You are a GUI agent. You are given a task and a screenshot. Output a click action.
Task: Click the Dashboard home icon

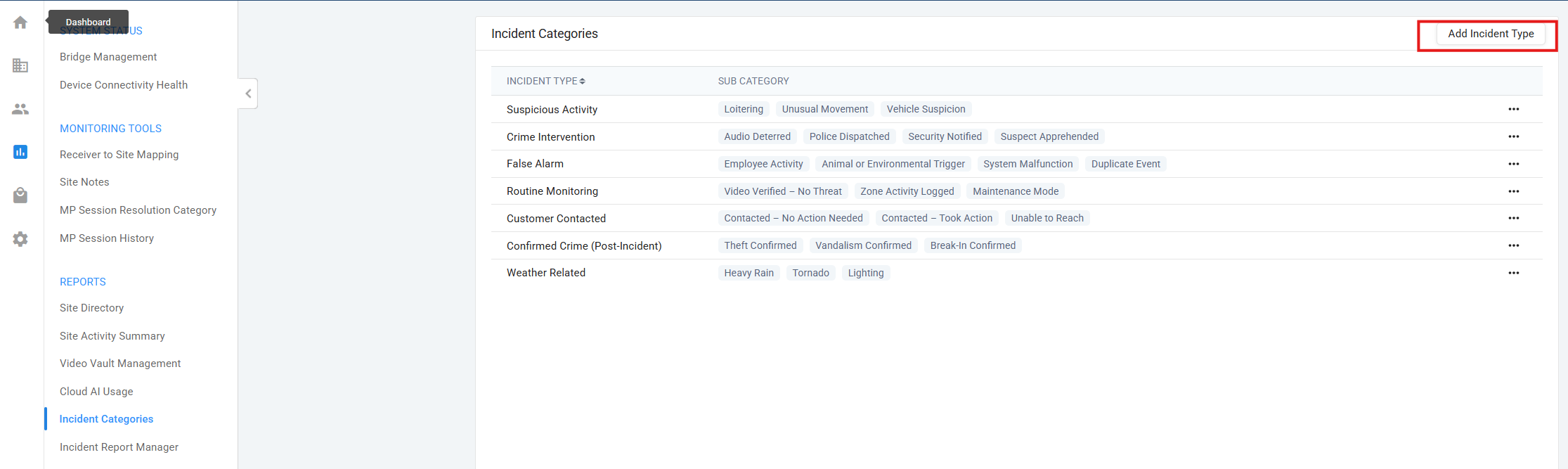pyautogui.click(x=20, y=23)
